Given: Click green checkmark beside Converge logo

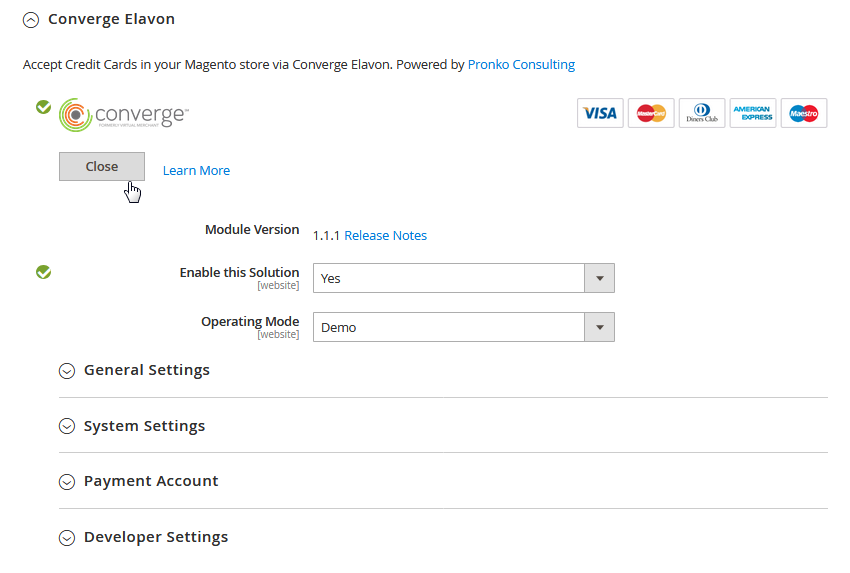Looking at the screenshot, I should [x=43, y=107].
